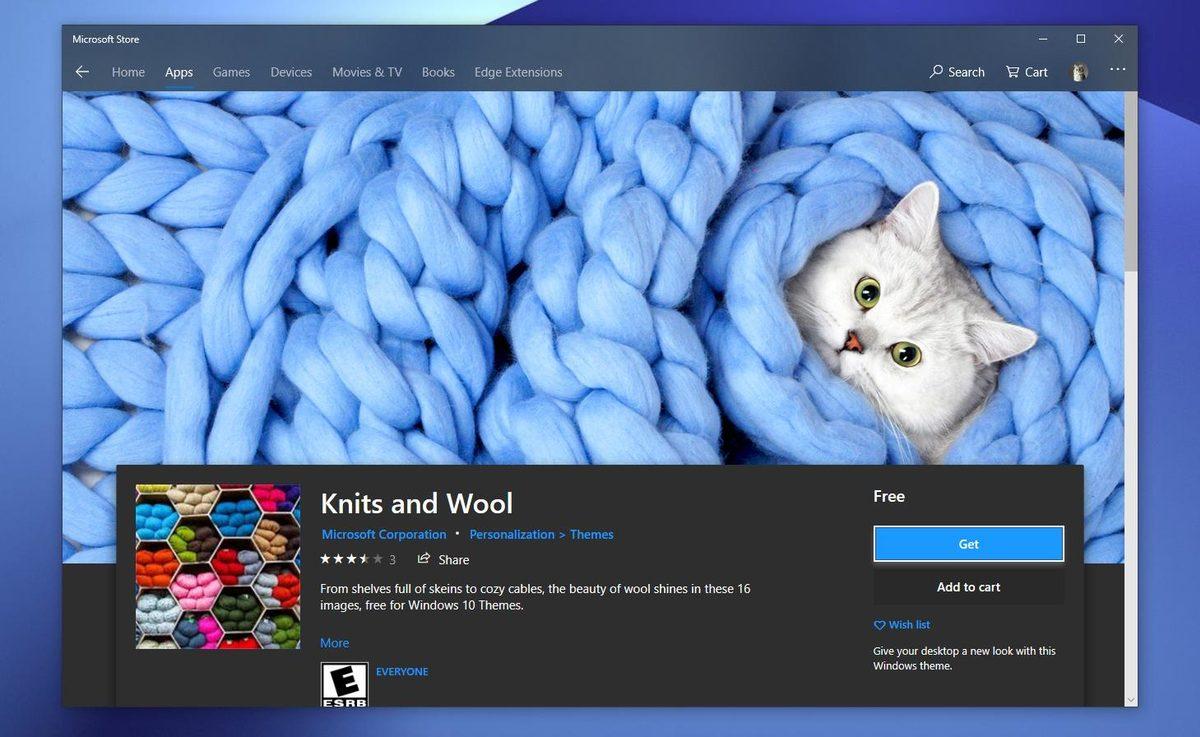Viewport: 1200px width, 737px height.
Task: Open the Edge Extensions section
Action: point(518,72)
